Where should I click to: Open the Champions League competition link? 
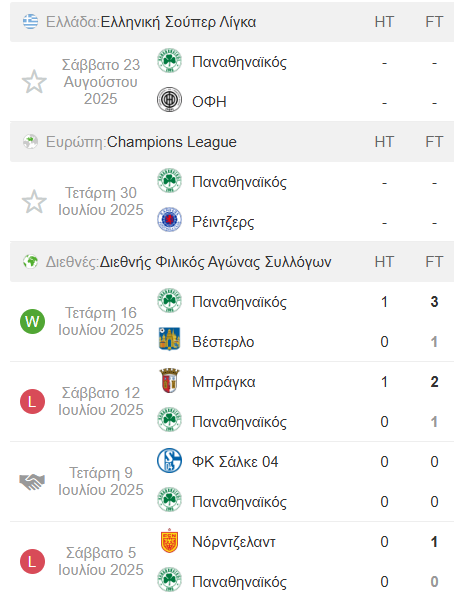pyautogui.click(x=171, y=142)
